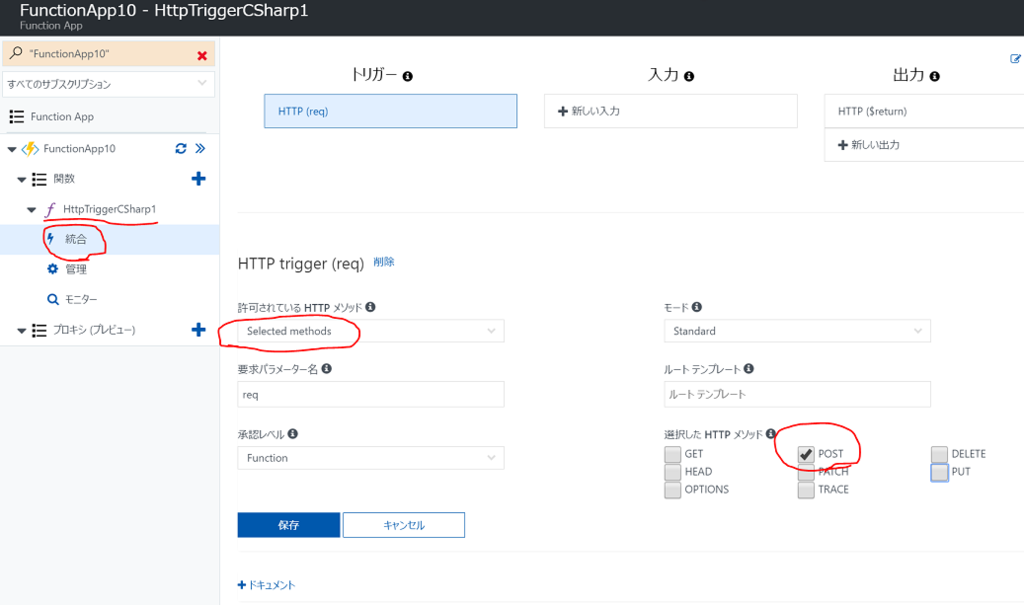The image size is (1024, 605).
Task: Click the モニター magnifier icon
Action: click(x=53, y=299)
